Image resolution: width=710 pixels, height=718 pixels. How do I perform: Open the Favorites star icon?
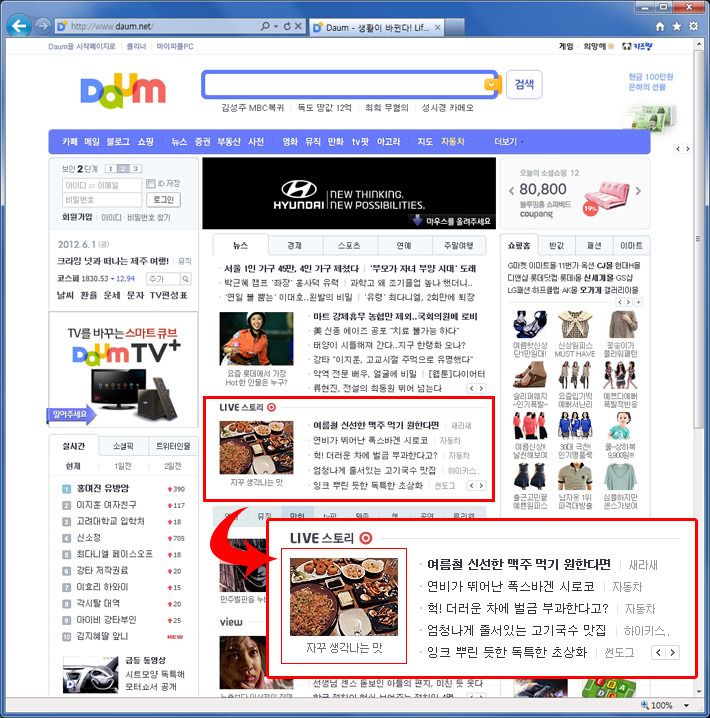coord(677,27)
